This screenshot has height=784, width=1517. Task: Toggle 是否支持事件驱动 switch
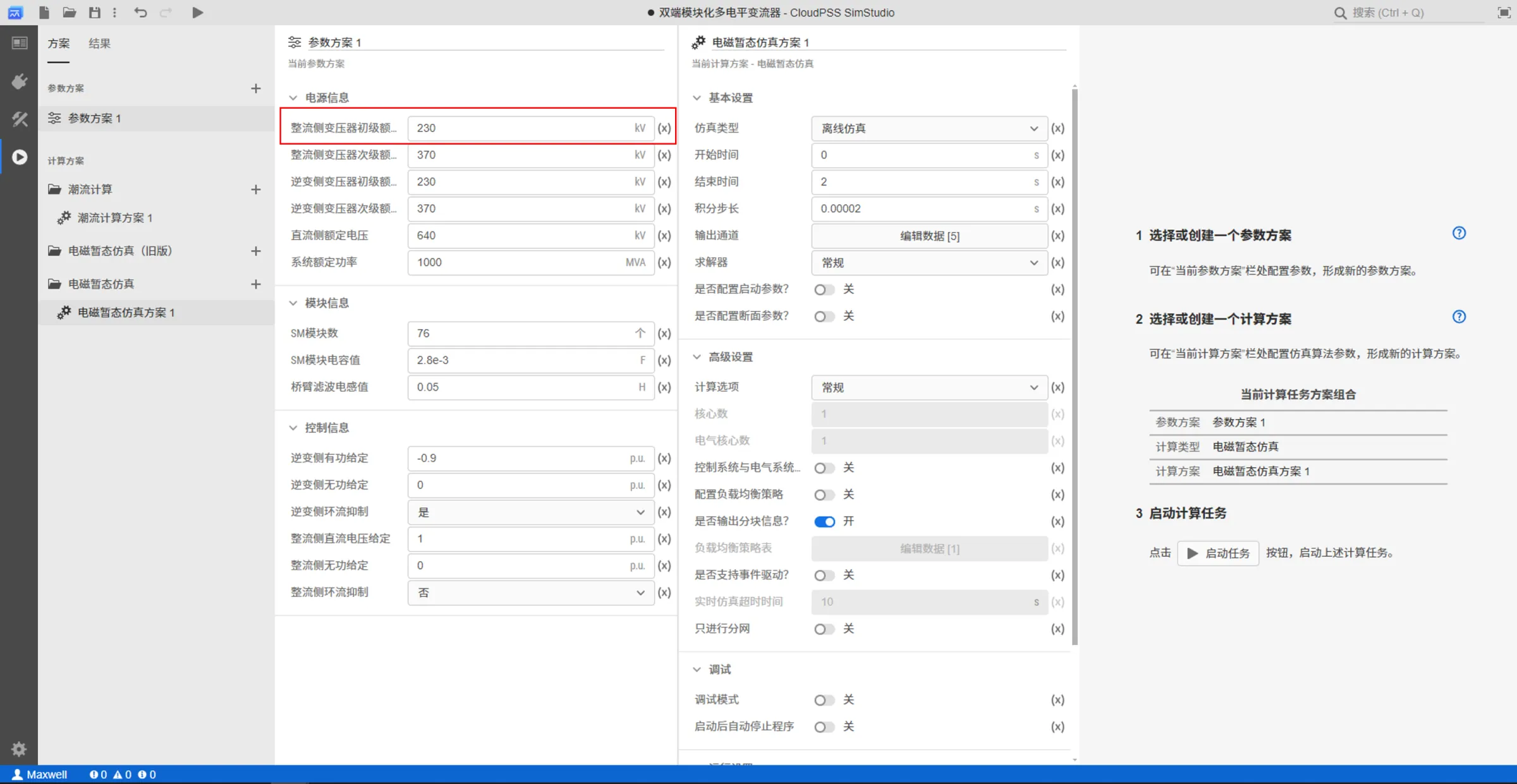pos(824,576)
